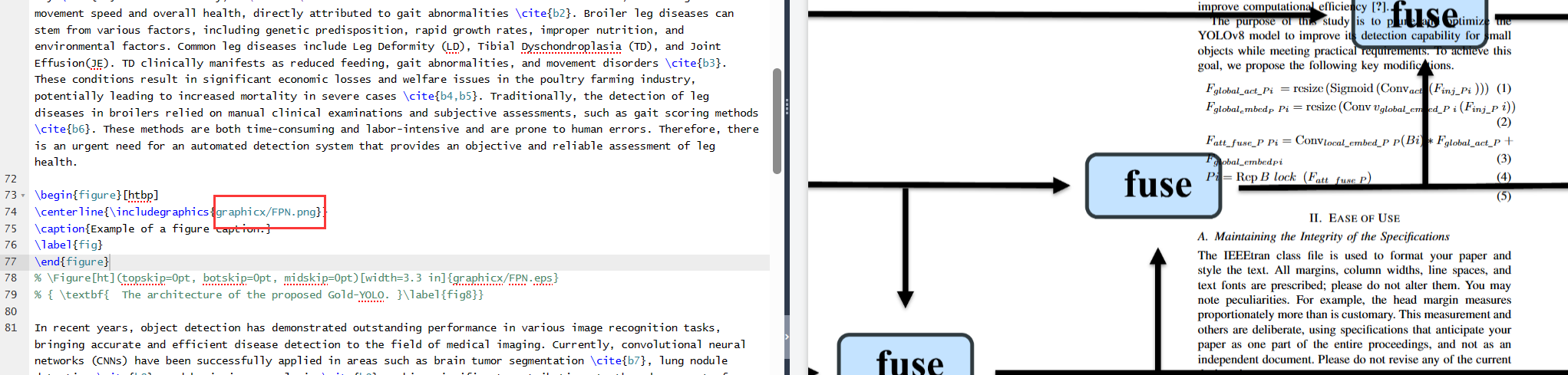Click the misspelled word midskip

(x=306, y=278)
